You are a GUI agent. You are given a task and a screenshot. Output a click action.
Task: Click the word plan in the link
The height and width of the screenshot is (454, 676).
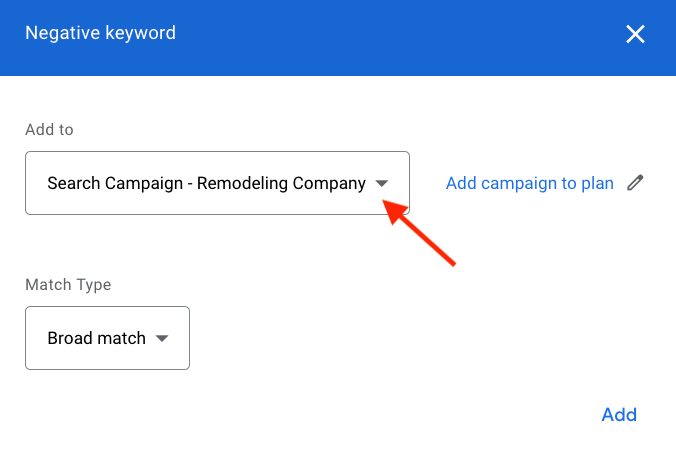point(597,183)
